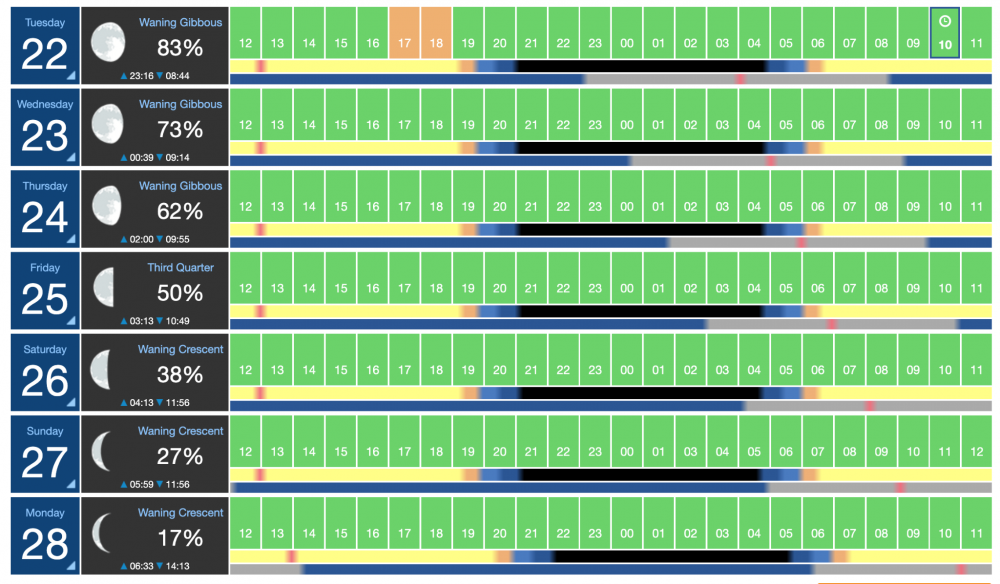Image resolution: width=1000 pixels, height=584 pixels.
Task: Select hour 21 cell on Saturday row
Action: pos(531,359)
